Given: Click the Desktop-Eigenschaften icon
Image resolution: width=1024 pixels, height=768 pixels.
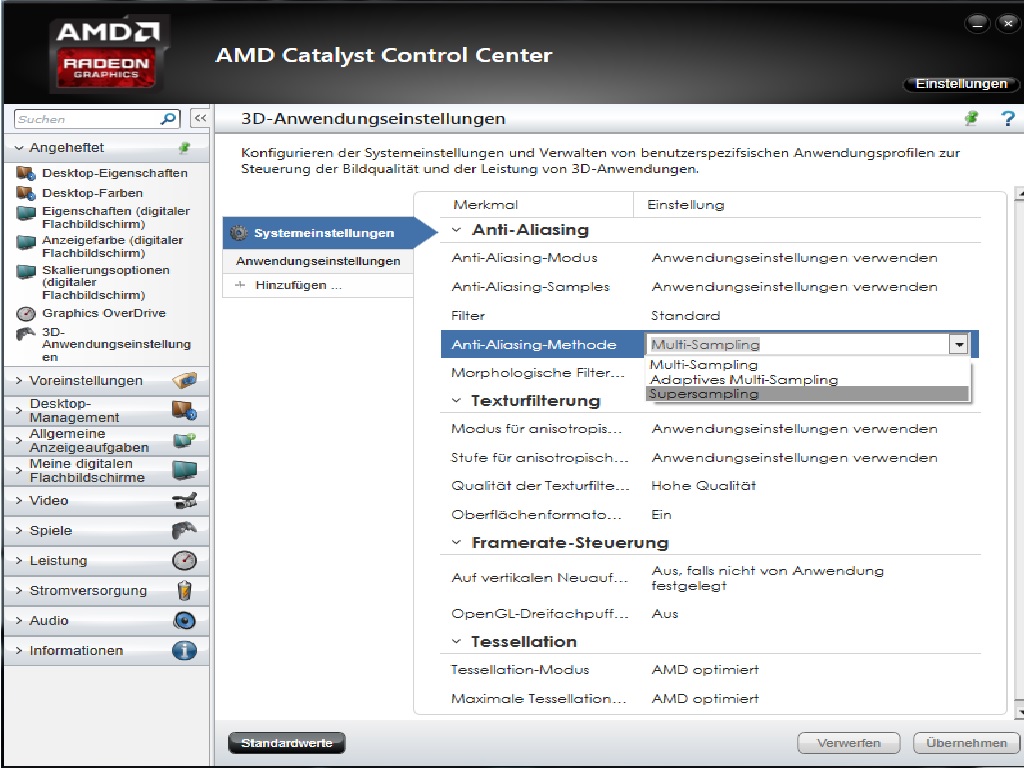Looking at the screenshot, I should click(25, 173).
